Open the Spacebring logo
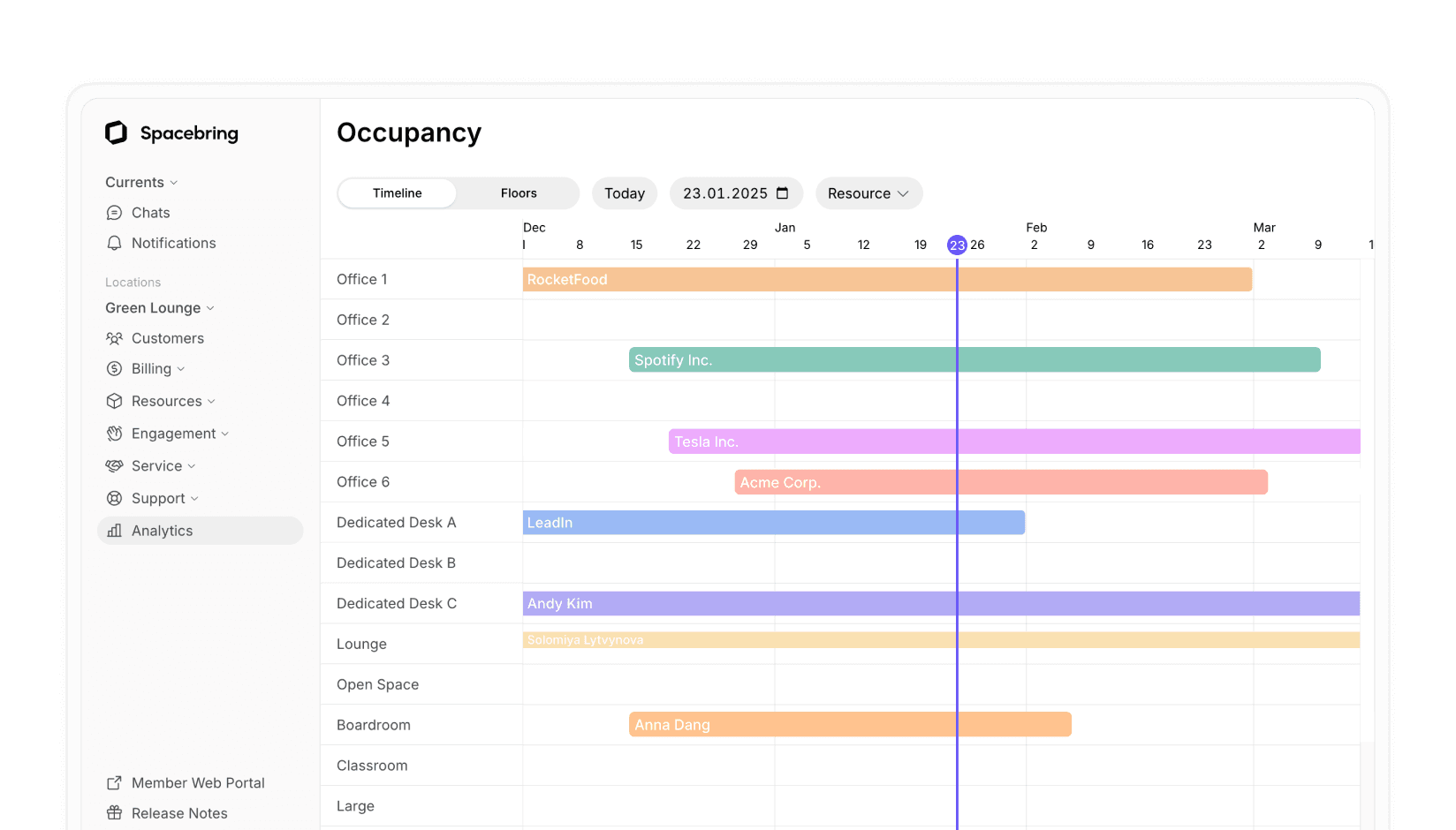The width and height of the screenshot is (1456, 830). coord(171,132)
